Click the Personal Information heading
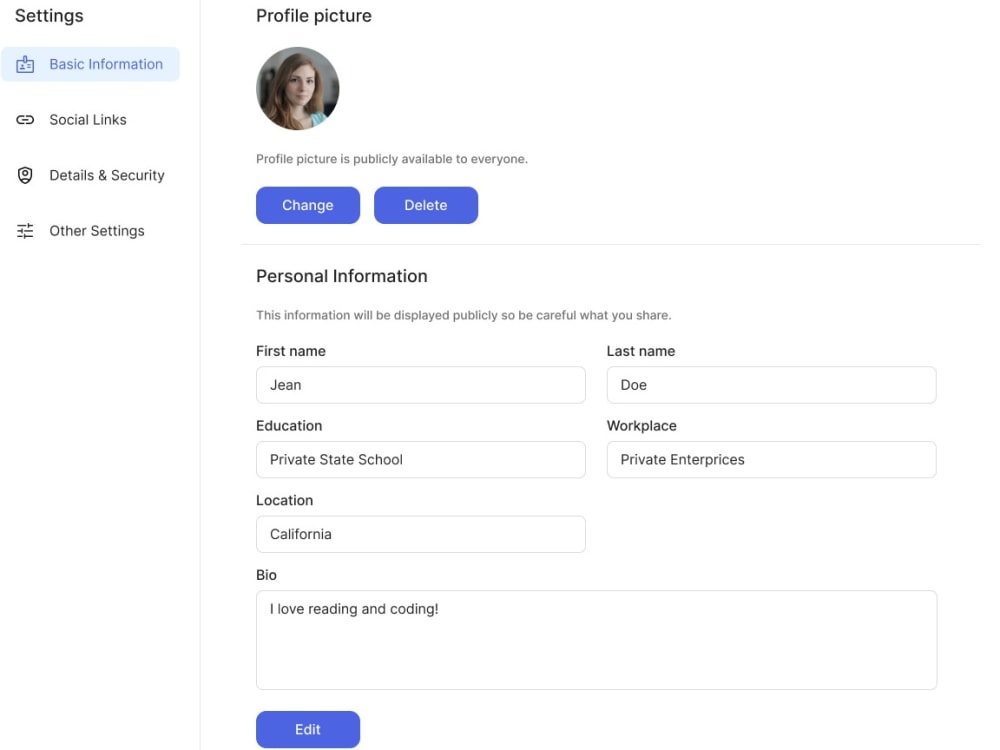The image size is (1000, 750). pyautogui.click(x=342, y=276)
